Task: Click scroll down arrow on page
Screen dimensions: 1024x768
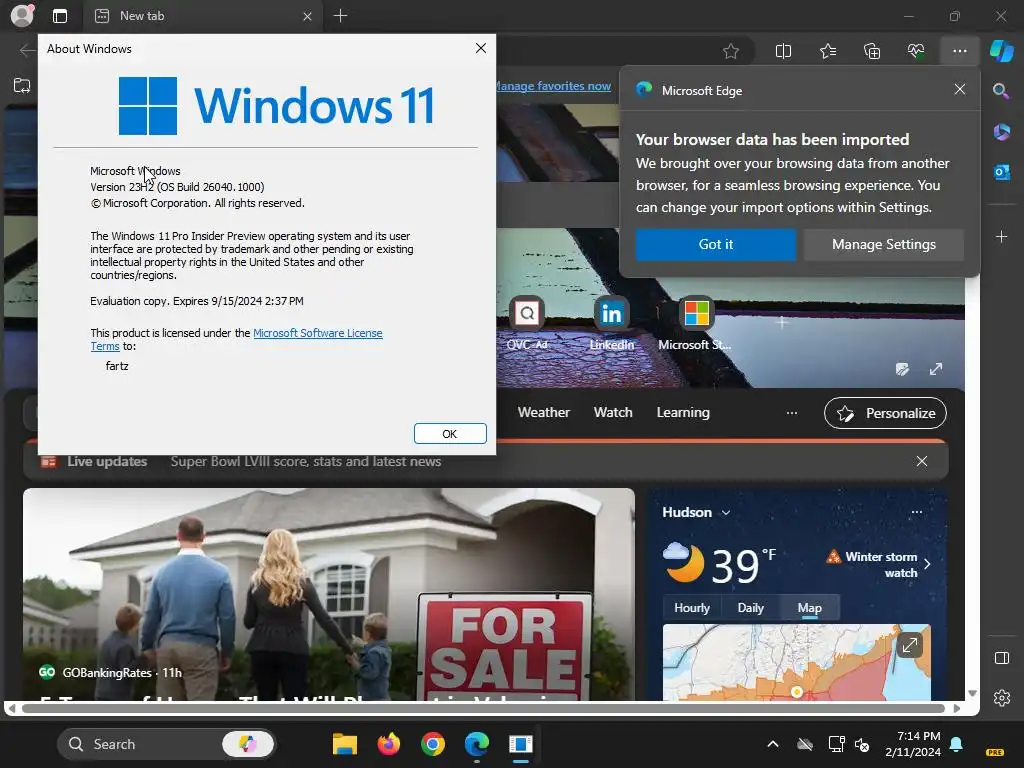Action: point(972,694)
